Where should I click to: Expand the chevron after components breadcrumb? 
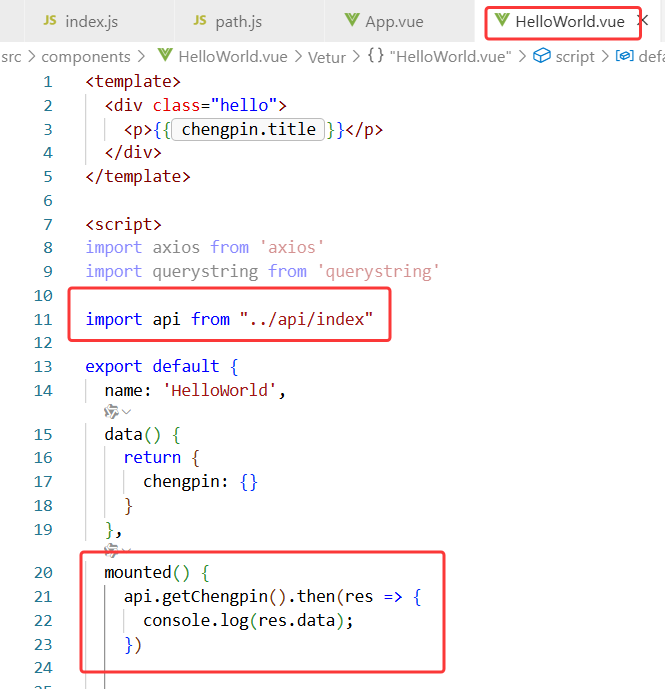click(x=141, y=57)
